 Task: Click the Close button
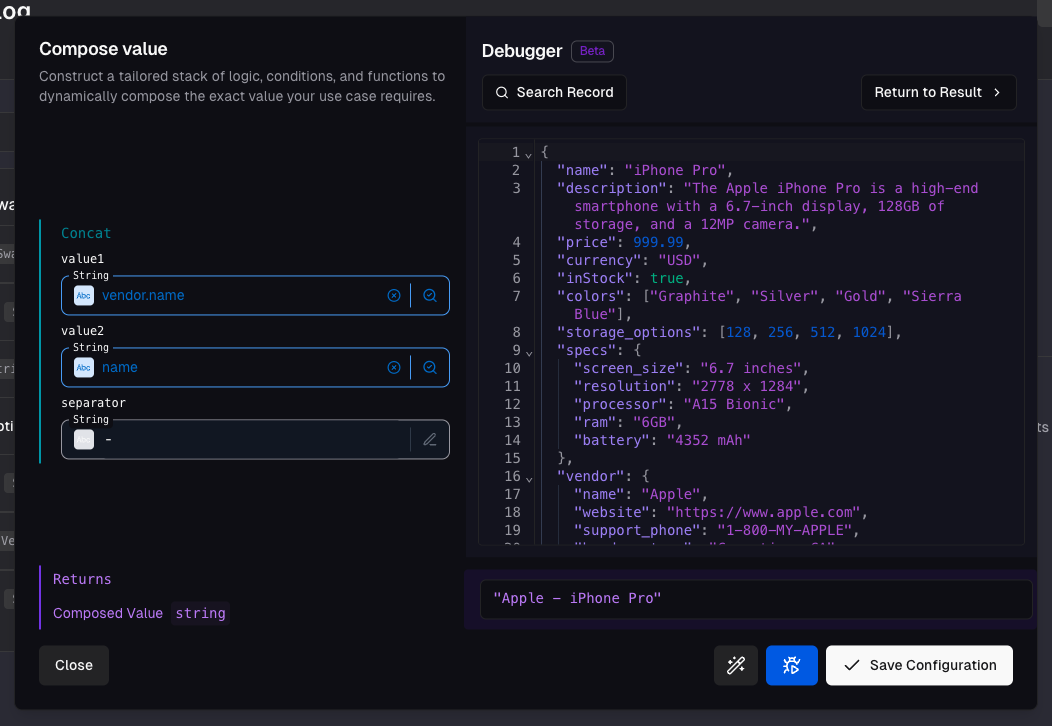73,665
